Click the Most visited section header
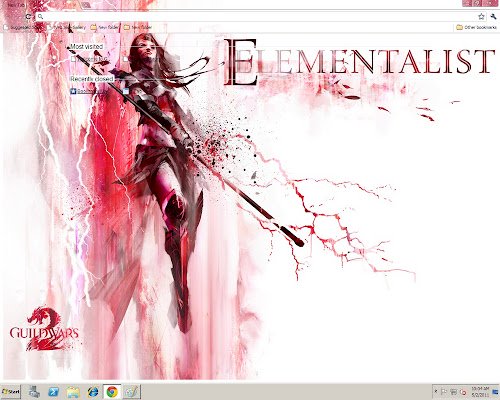 pos(87,47)
